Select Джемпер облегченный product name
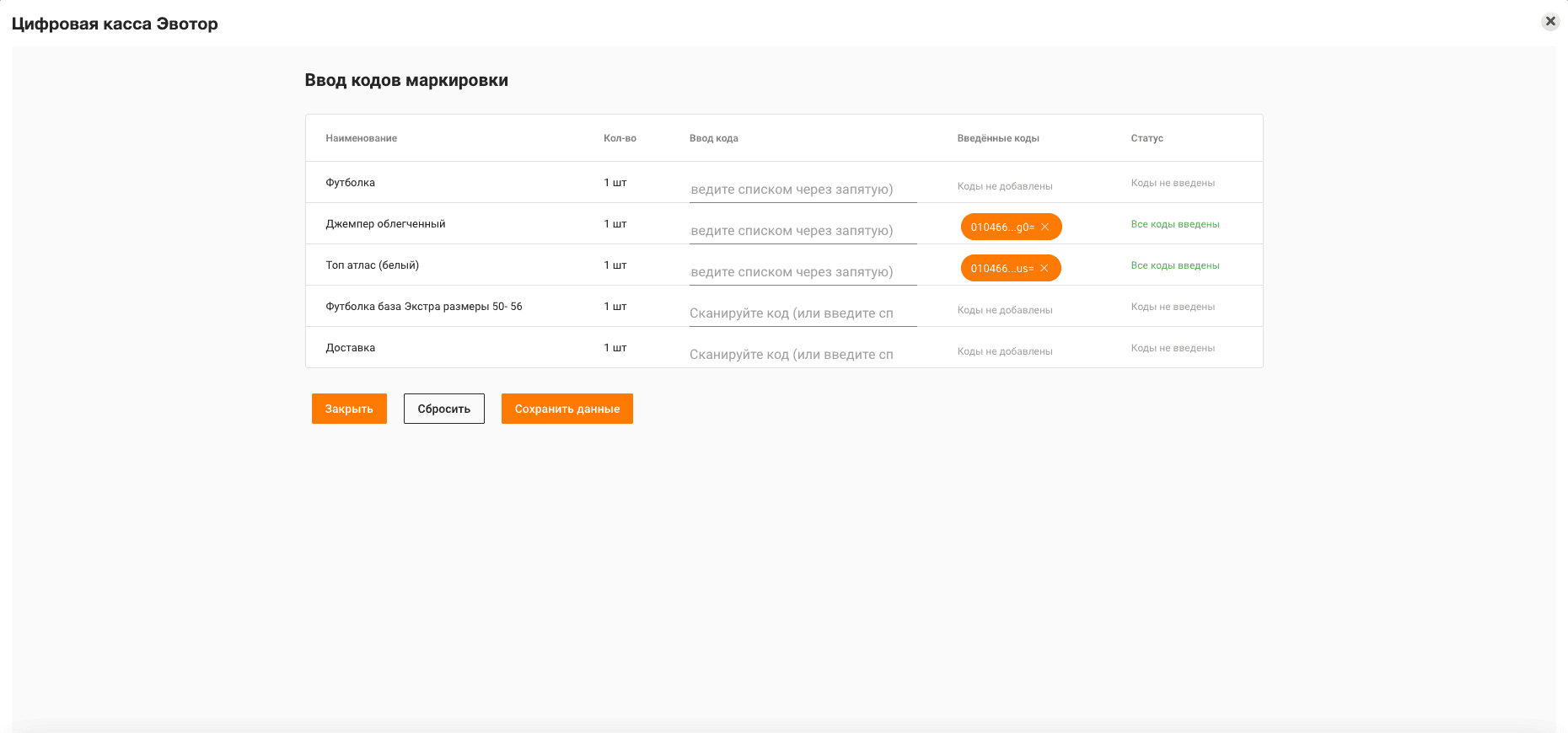 (x=385, y=224)
